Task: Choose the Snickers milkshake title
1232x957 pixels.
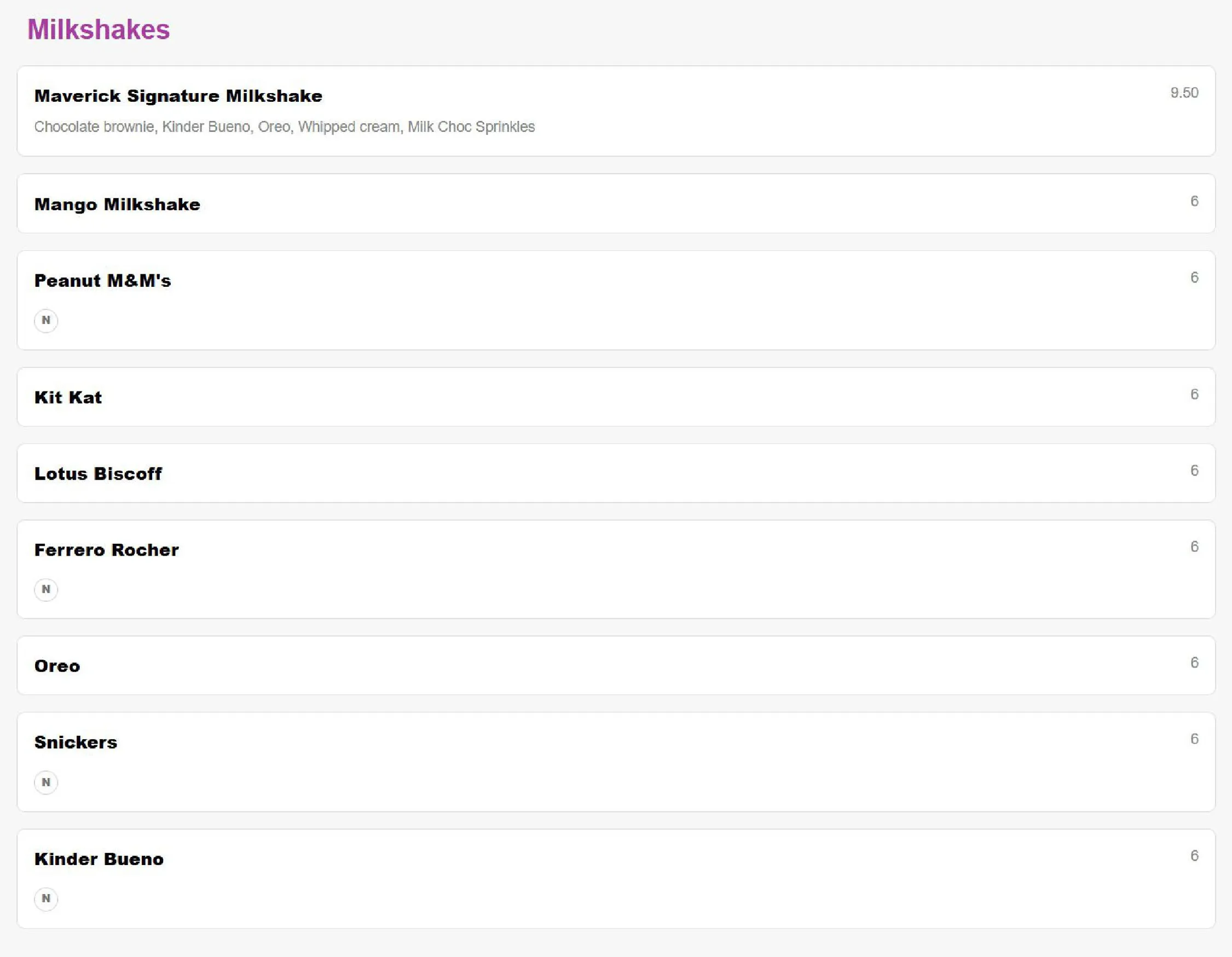Action: (76, 742)
